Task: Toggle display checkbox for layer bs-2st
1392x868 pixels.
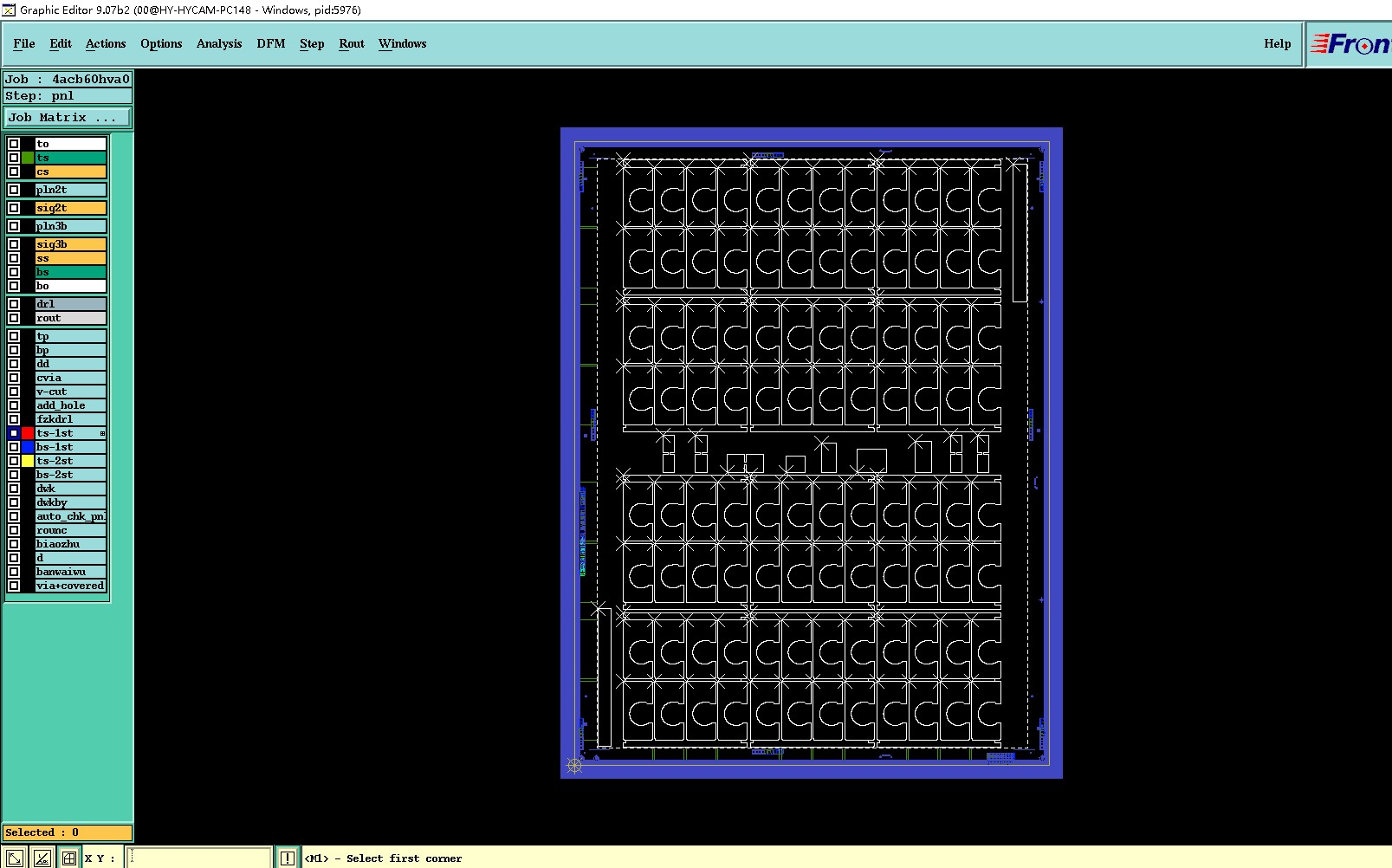Action: click(14, 475)
